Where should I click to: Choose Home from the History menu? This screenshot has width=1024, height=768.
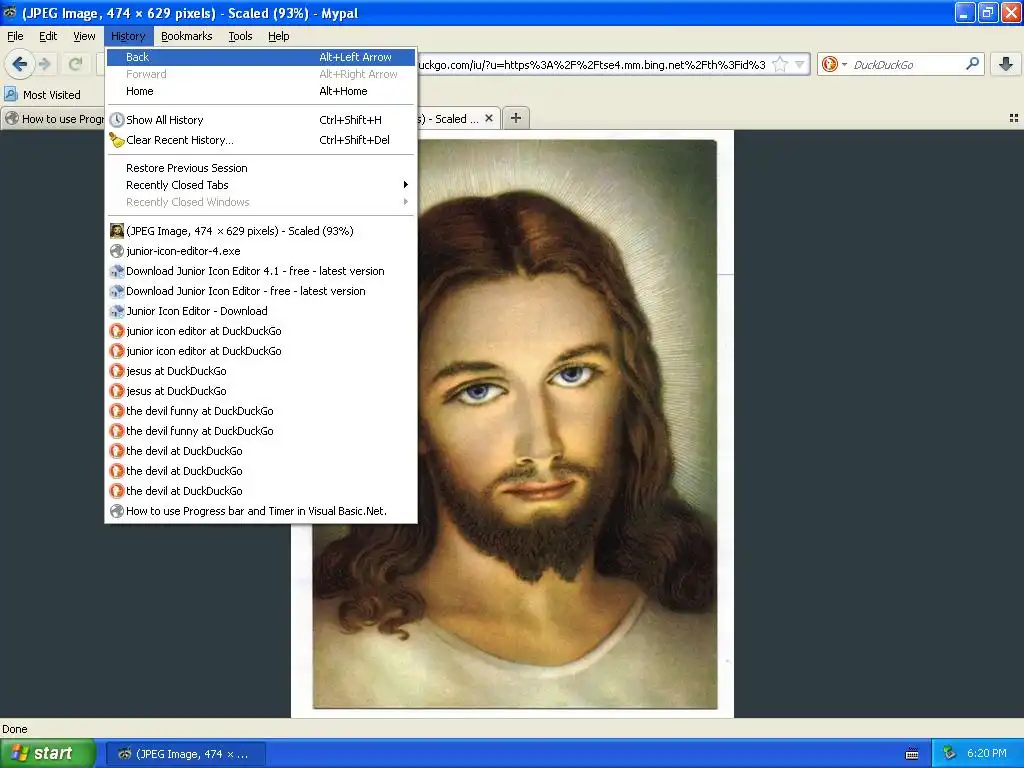[261, 91]
